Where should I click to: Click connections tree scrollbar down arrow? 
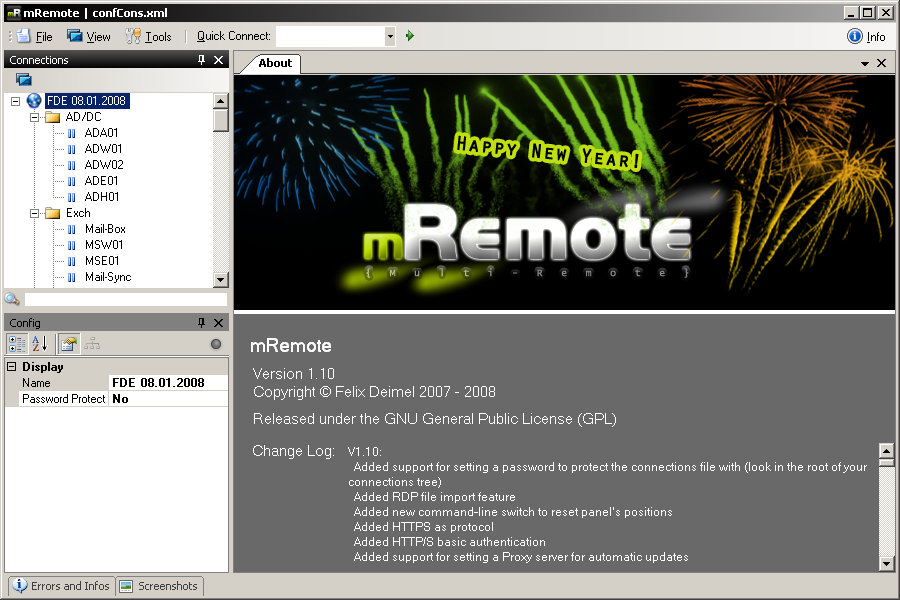[x=220, y=280]
